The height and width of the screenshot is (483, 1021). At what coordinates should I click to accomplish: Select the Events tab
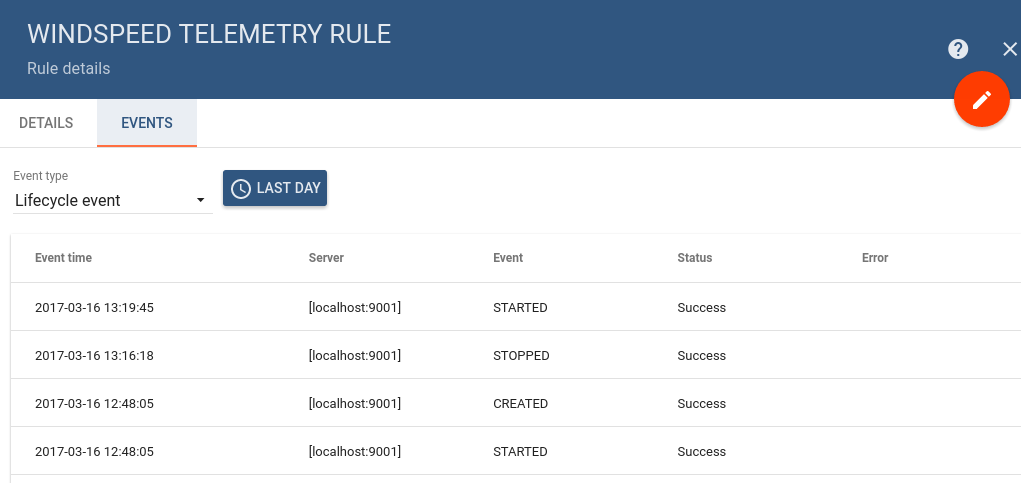tap(147, 123)
